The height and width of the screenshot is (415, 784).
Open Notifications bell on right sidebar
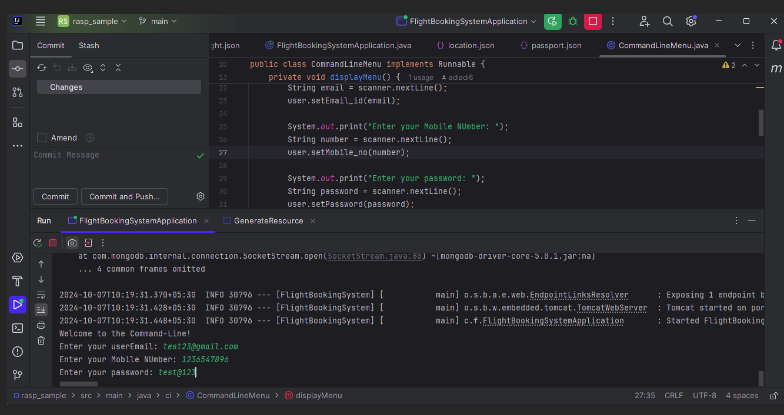(776, 45)
